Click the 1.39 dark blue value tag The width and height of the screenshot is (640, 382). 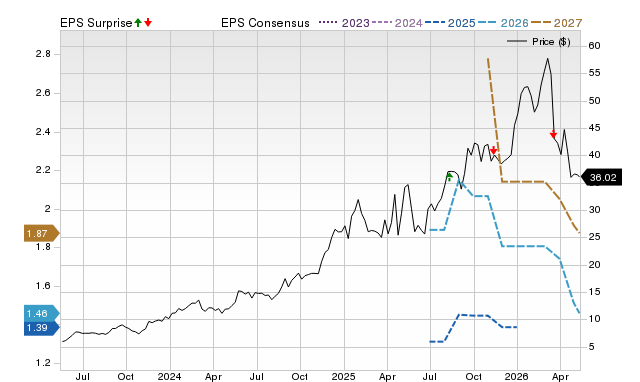point(41,328)
